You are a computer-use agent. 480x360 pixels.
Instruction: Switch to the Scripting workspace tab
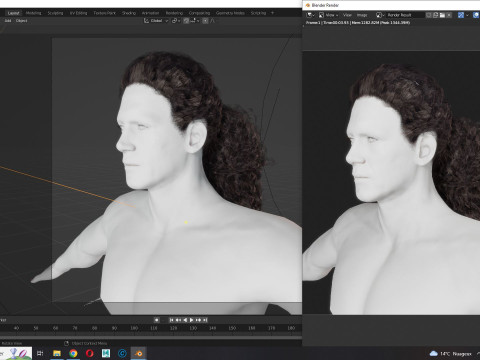(x=258, y=13)
